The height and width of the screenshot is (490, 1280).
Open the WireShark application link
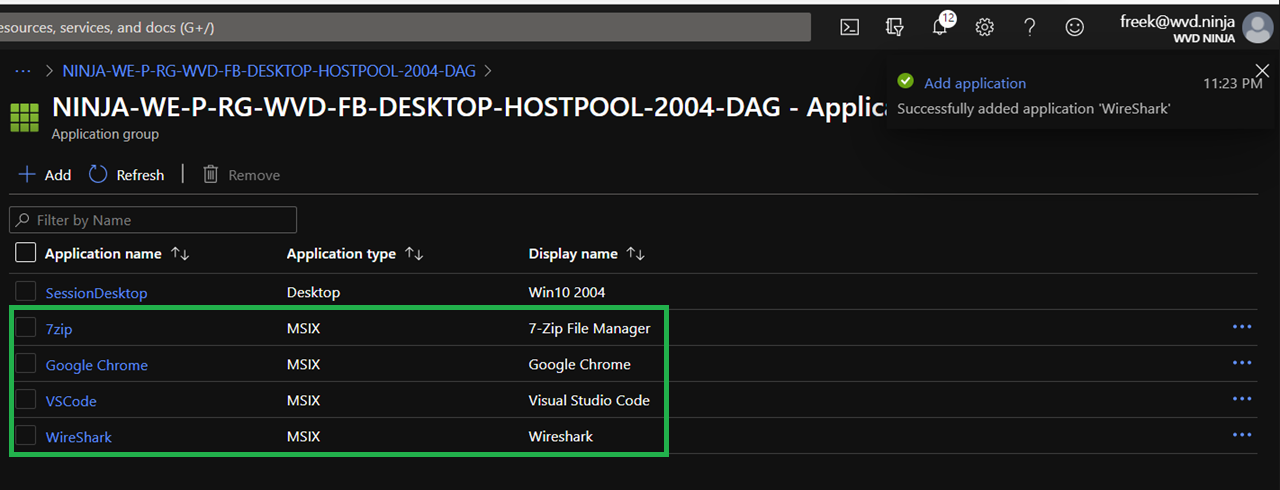click(78, 437)
